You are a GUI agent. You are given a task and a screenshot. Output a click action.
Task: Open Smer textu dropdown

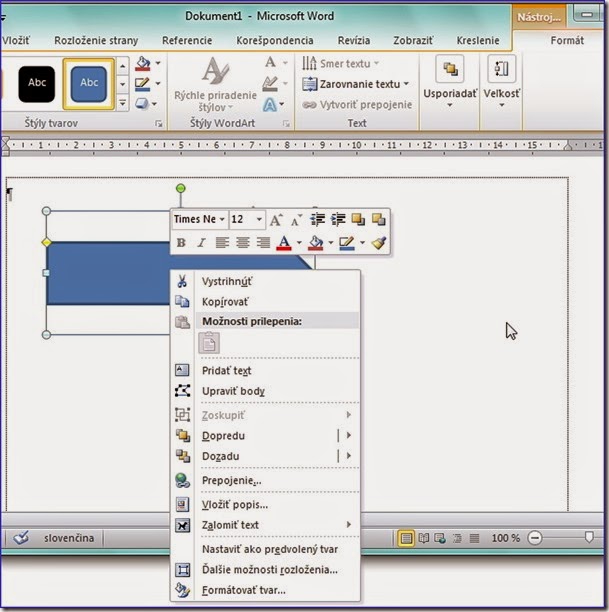point(340,63)
